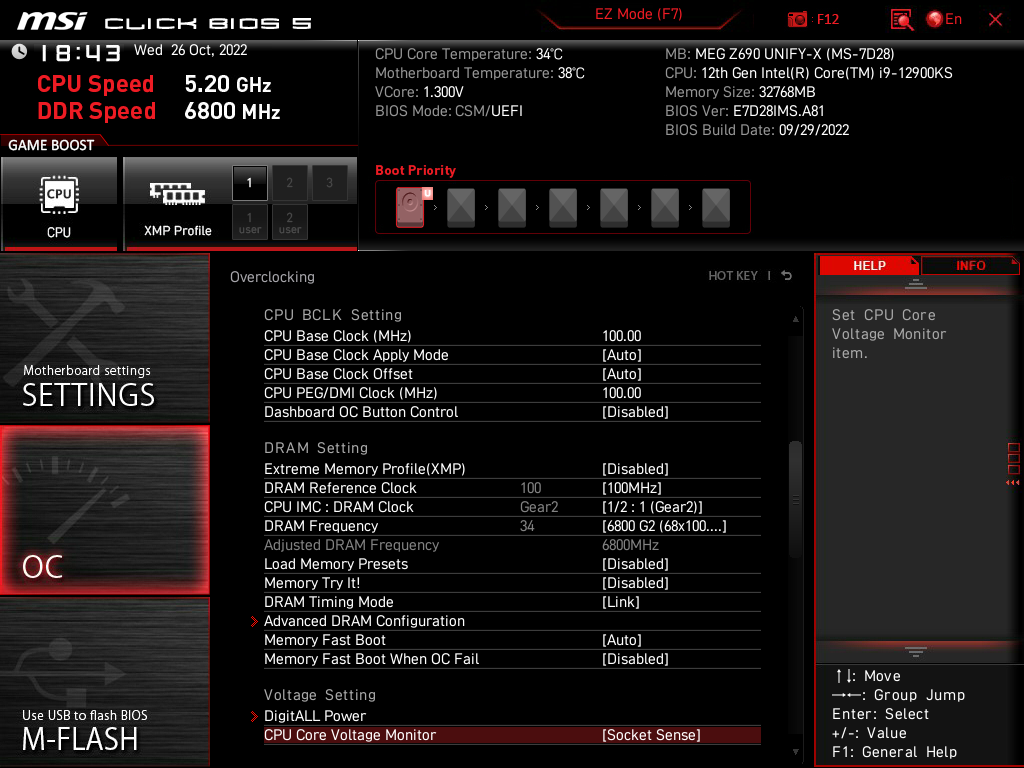
Task: Select XMP profile 1
Action: click(x=249, y=183)
